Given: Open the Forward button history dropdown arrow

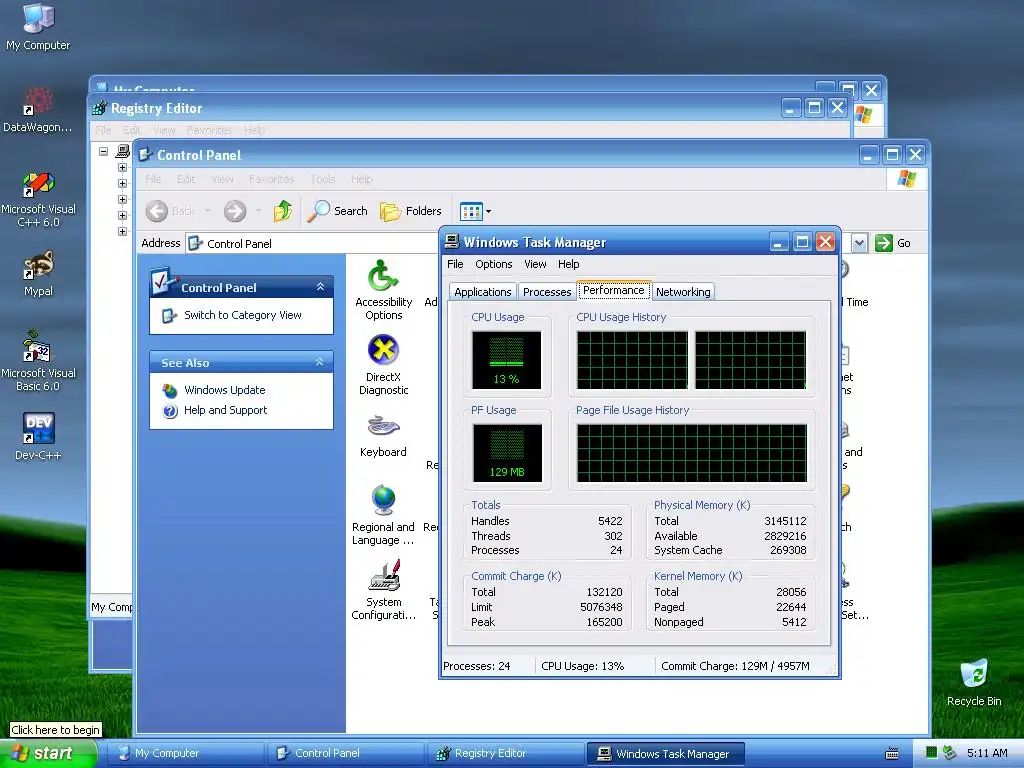Looking at the screenshot, I should point(258,211).
